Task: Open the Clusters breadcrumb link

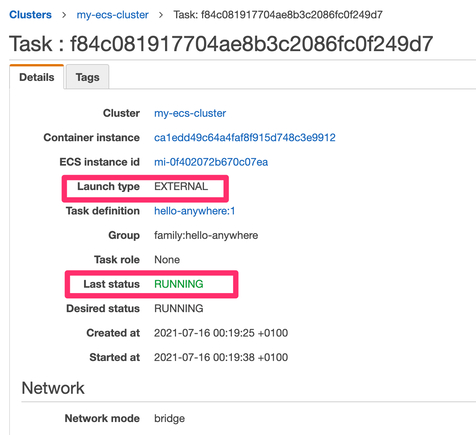Action: (30, 15)
